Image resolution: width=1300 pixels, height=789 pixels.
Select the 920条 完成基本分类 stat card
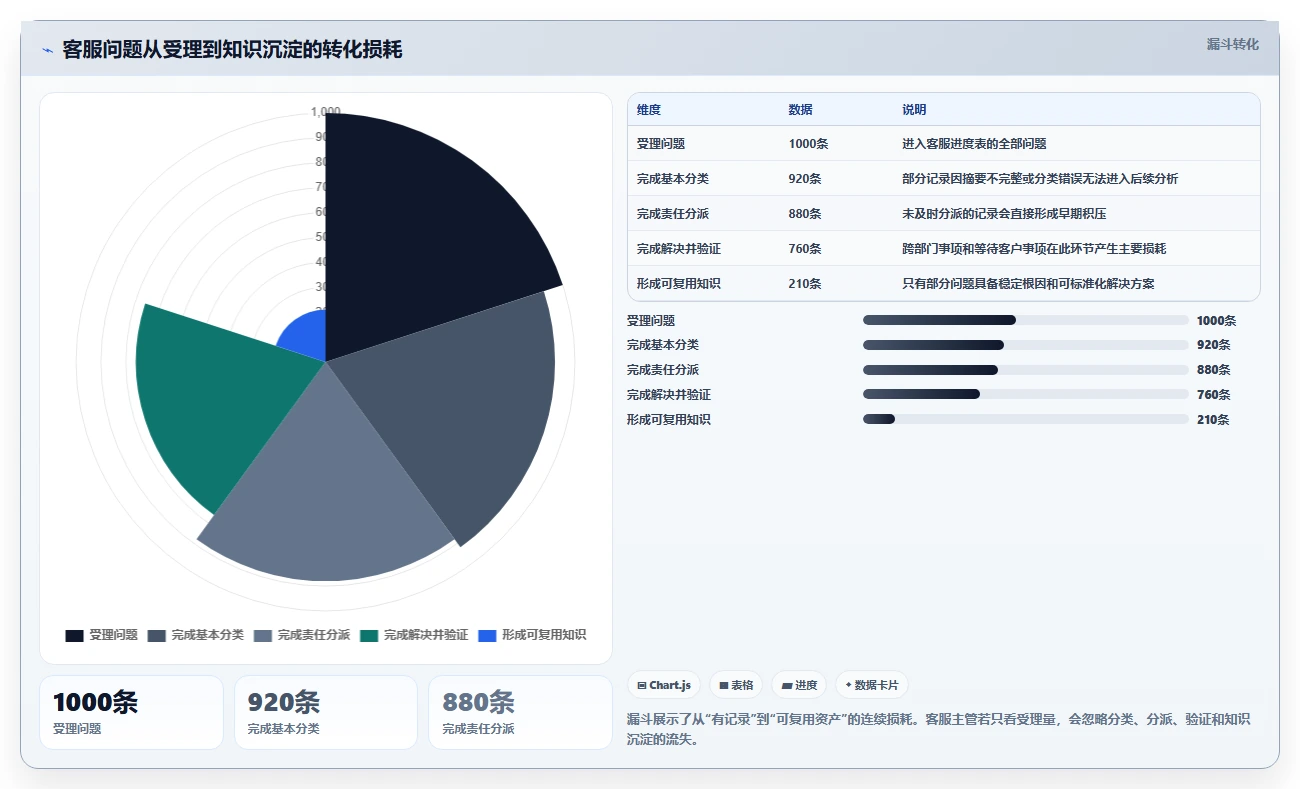point(325,712)
